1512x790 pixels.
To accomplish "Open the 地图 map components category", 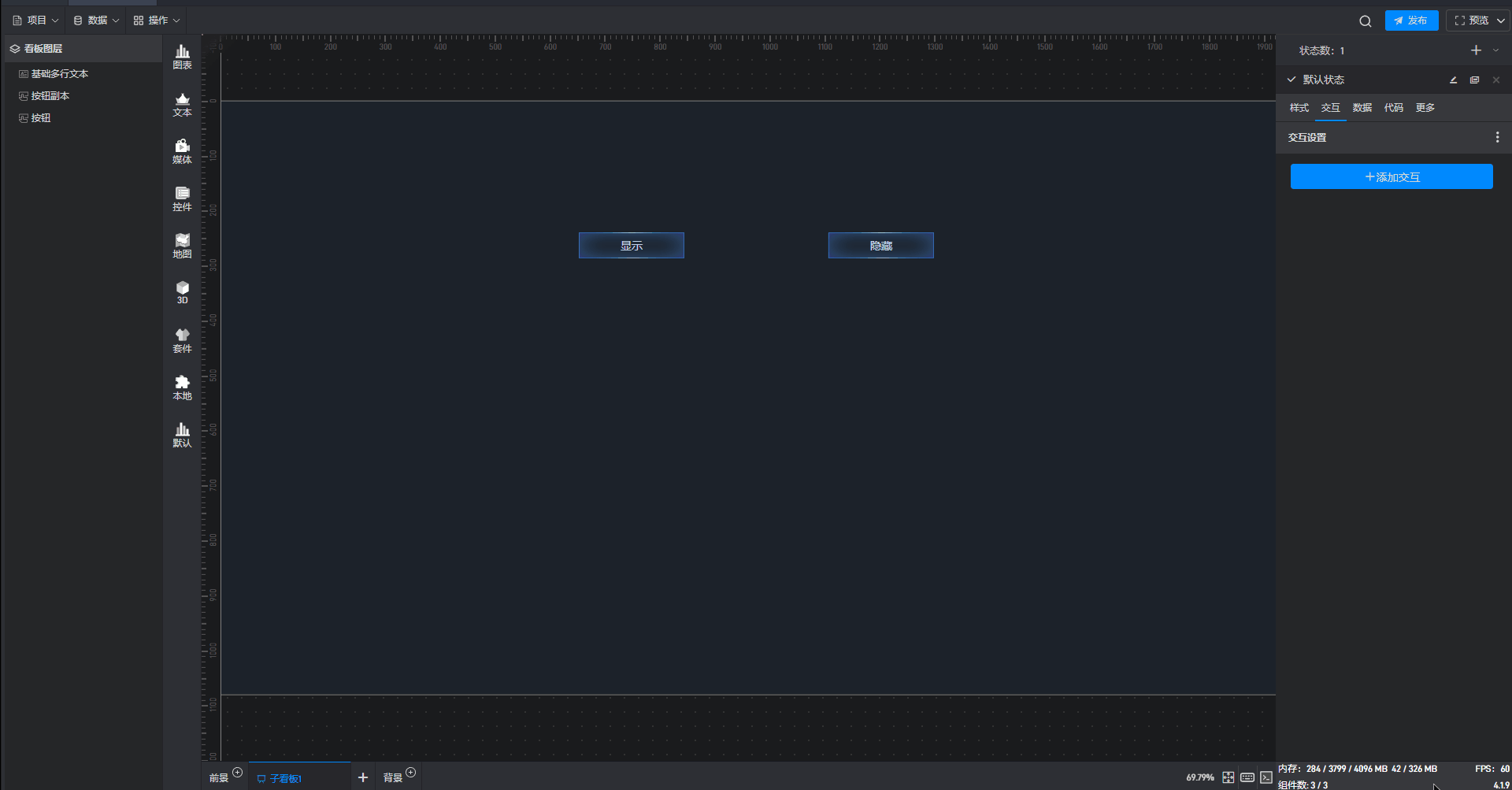I will point(182,246).
